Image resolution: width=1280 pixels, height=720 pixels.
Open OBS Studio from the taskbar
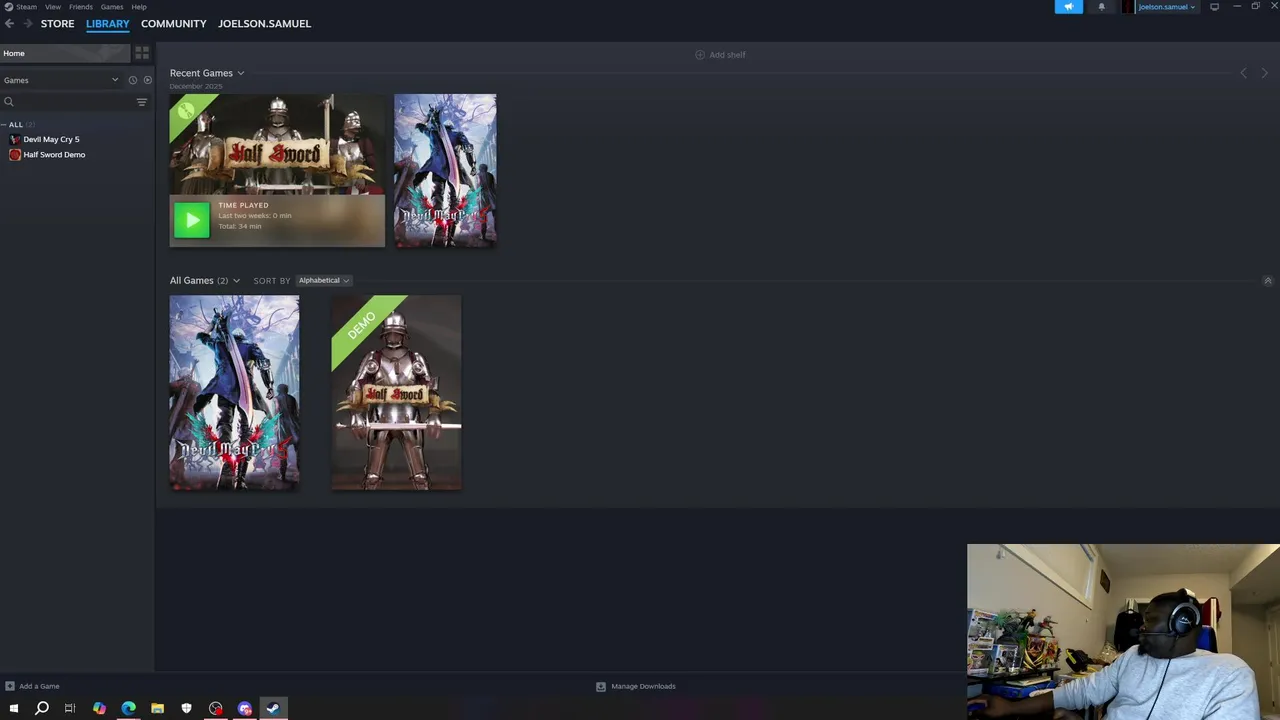tap(215, 708)
